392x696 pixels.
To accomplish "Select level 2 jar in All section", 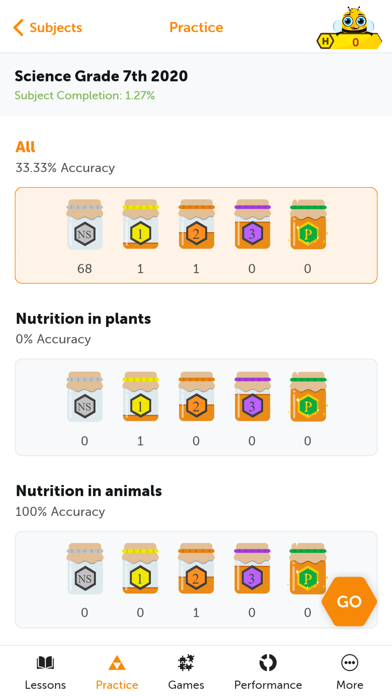I will click(x=196, y=224).
